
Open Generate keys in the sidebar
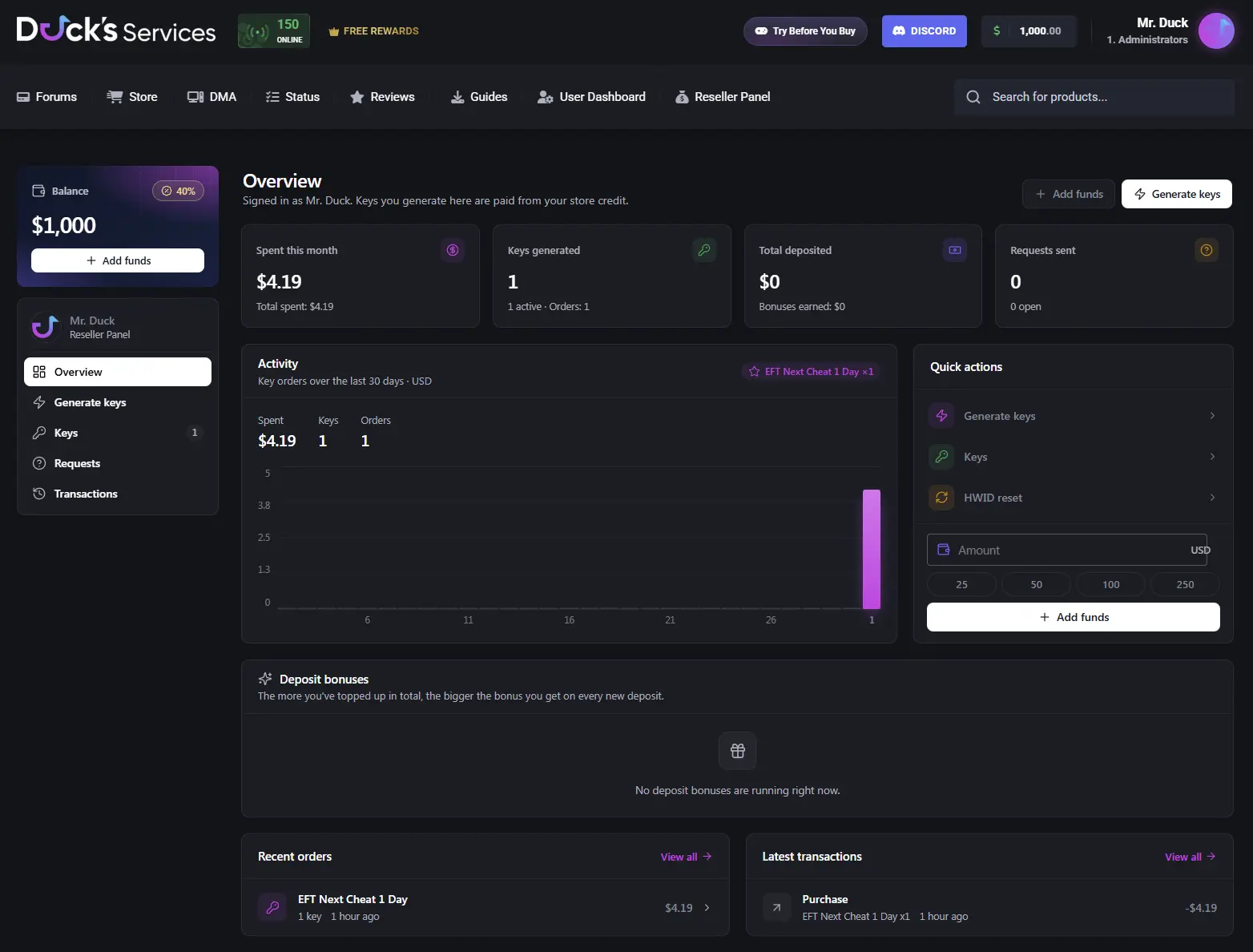(x=118, y=402)
